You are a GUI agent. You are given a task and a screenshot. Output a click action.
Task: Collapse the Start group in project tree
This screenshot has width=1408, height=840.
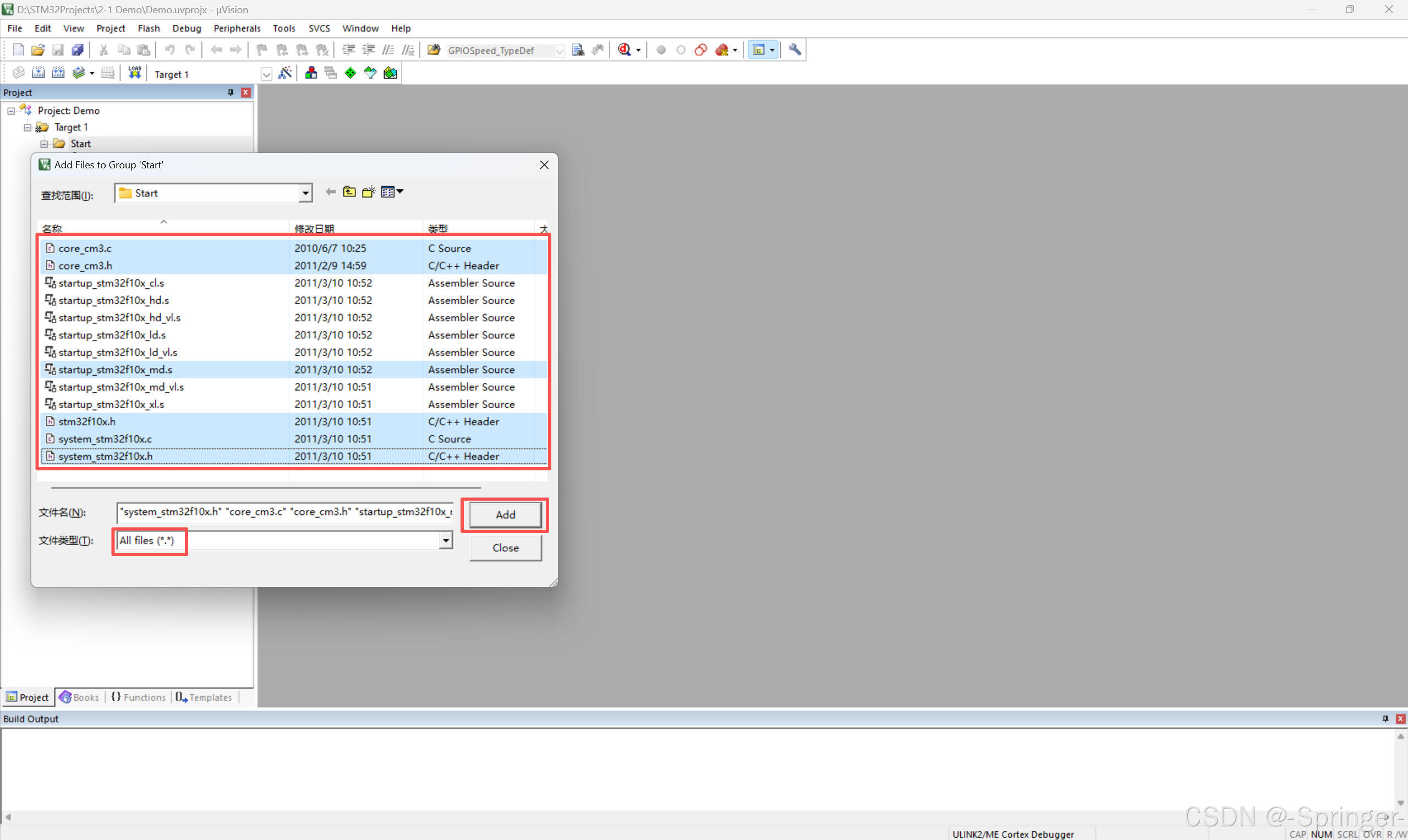coord(43,144)
